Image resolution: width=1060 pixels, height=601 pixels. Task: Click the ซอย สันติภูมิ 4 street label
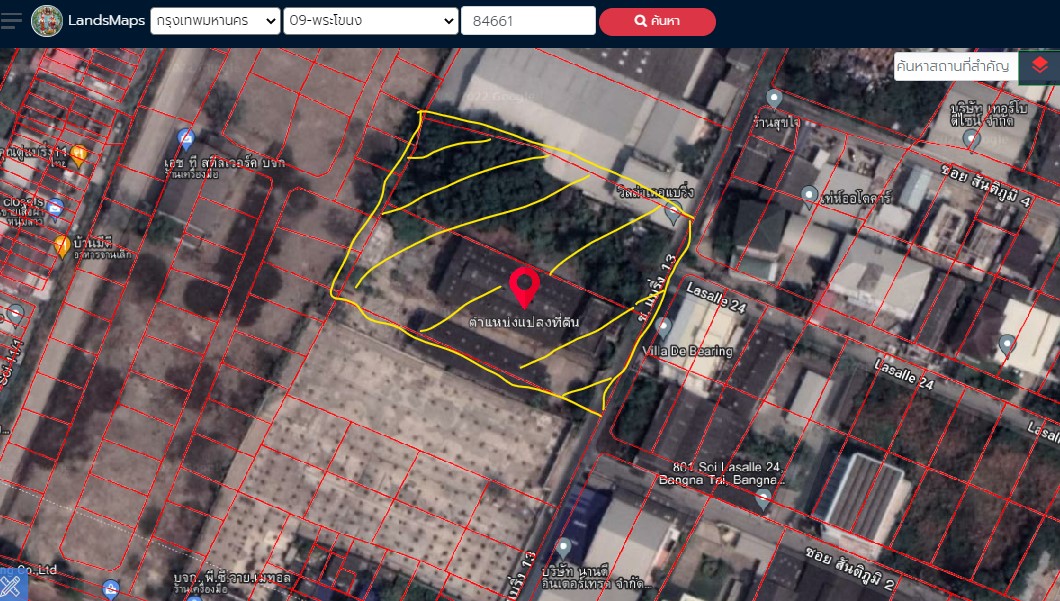click(986, 185)
